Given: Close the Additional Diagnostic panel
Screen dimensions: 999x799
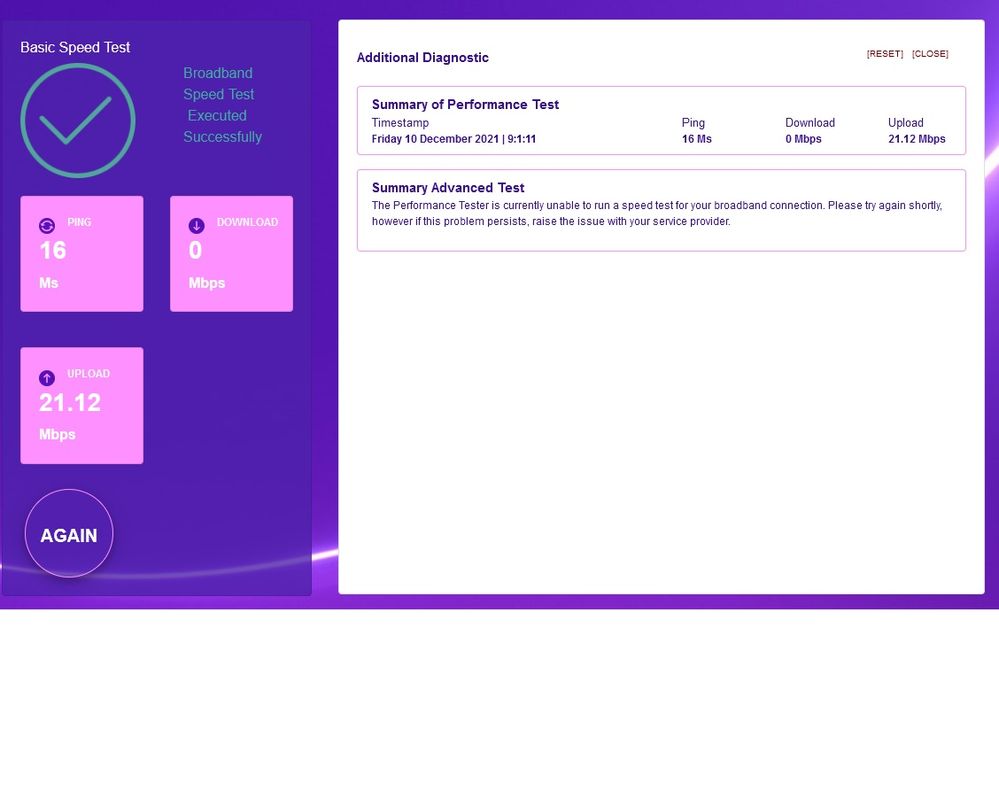Looking at the screenshot, I should pos(930,54).
